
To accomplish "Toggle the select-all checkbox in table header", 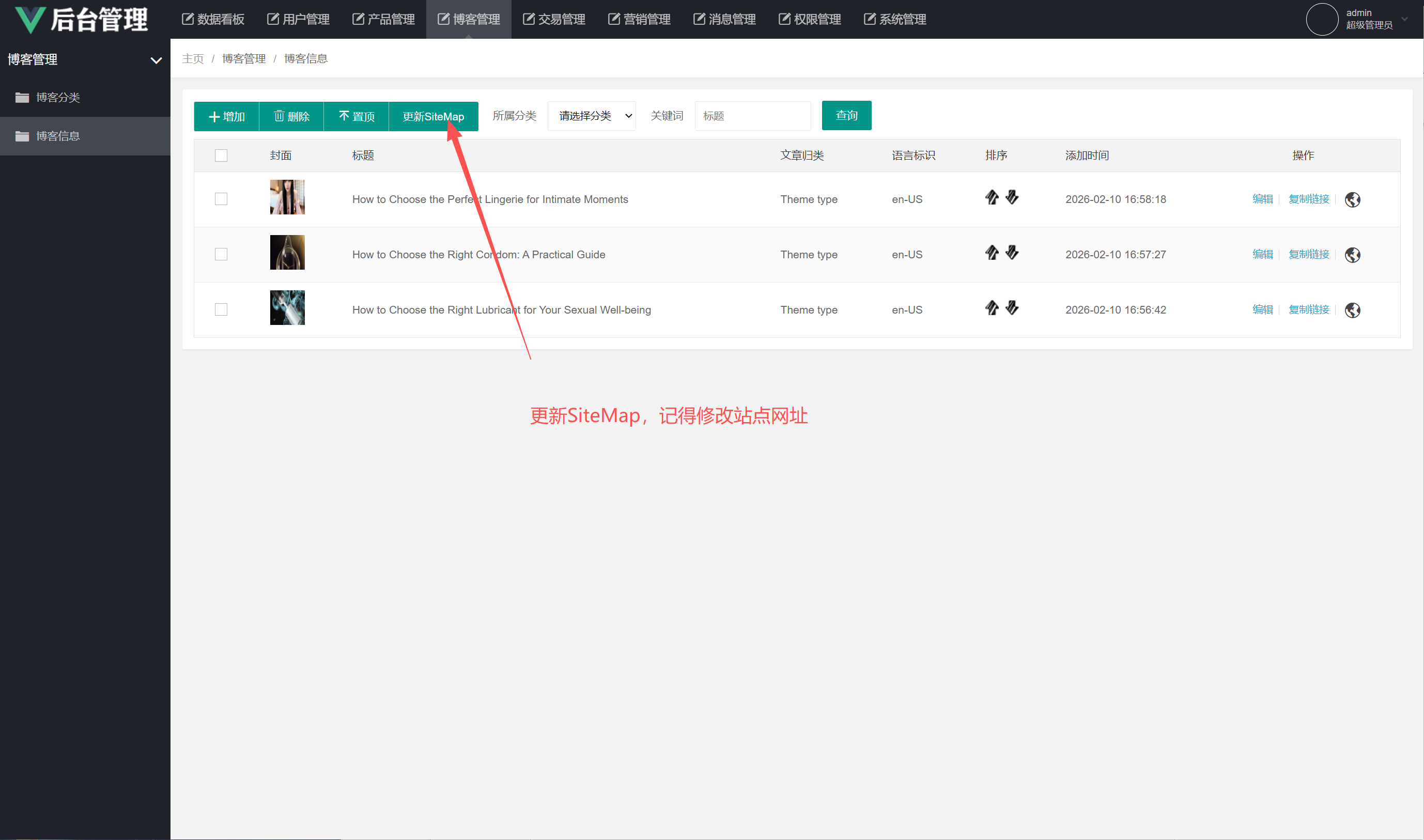I will click(221, 155).
